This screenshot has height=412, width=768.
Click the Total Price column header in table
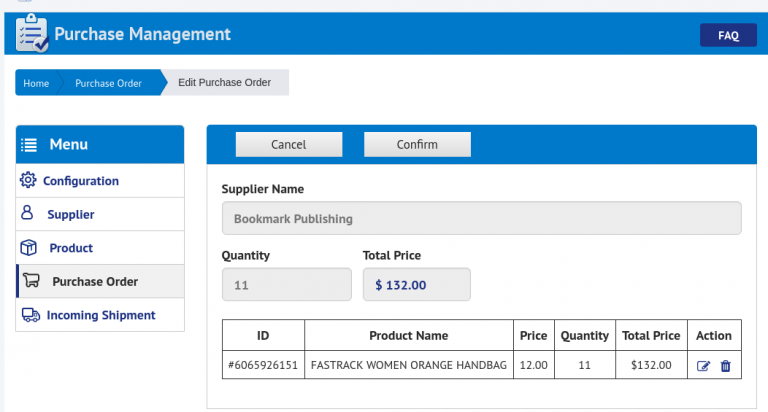[x=651, y=336]
